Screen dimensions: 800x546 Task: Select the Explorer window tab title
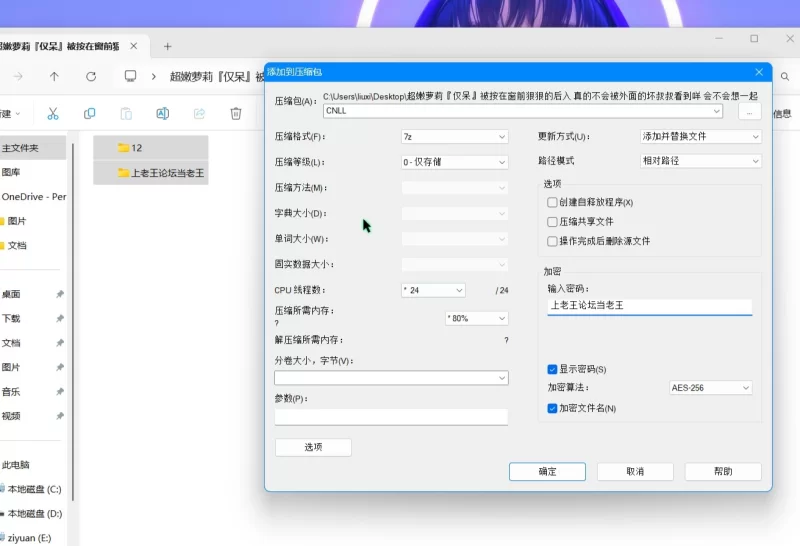[59, 46]
